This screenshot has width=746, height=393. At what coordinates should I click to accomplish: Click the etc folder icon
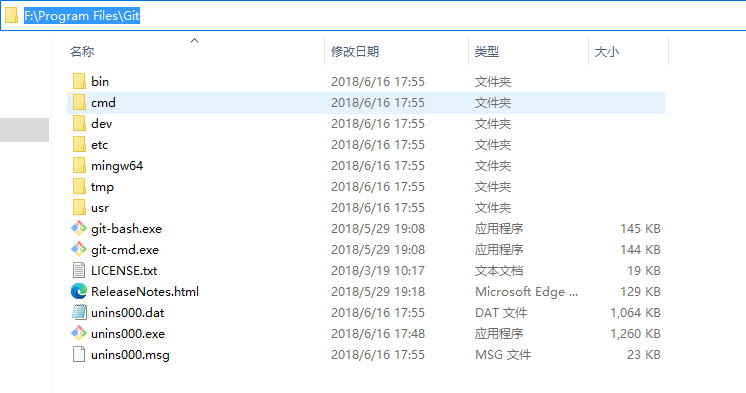tap(79, 144)
